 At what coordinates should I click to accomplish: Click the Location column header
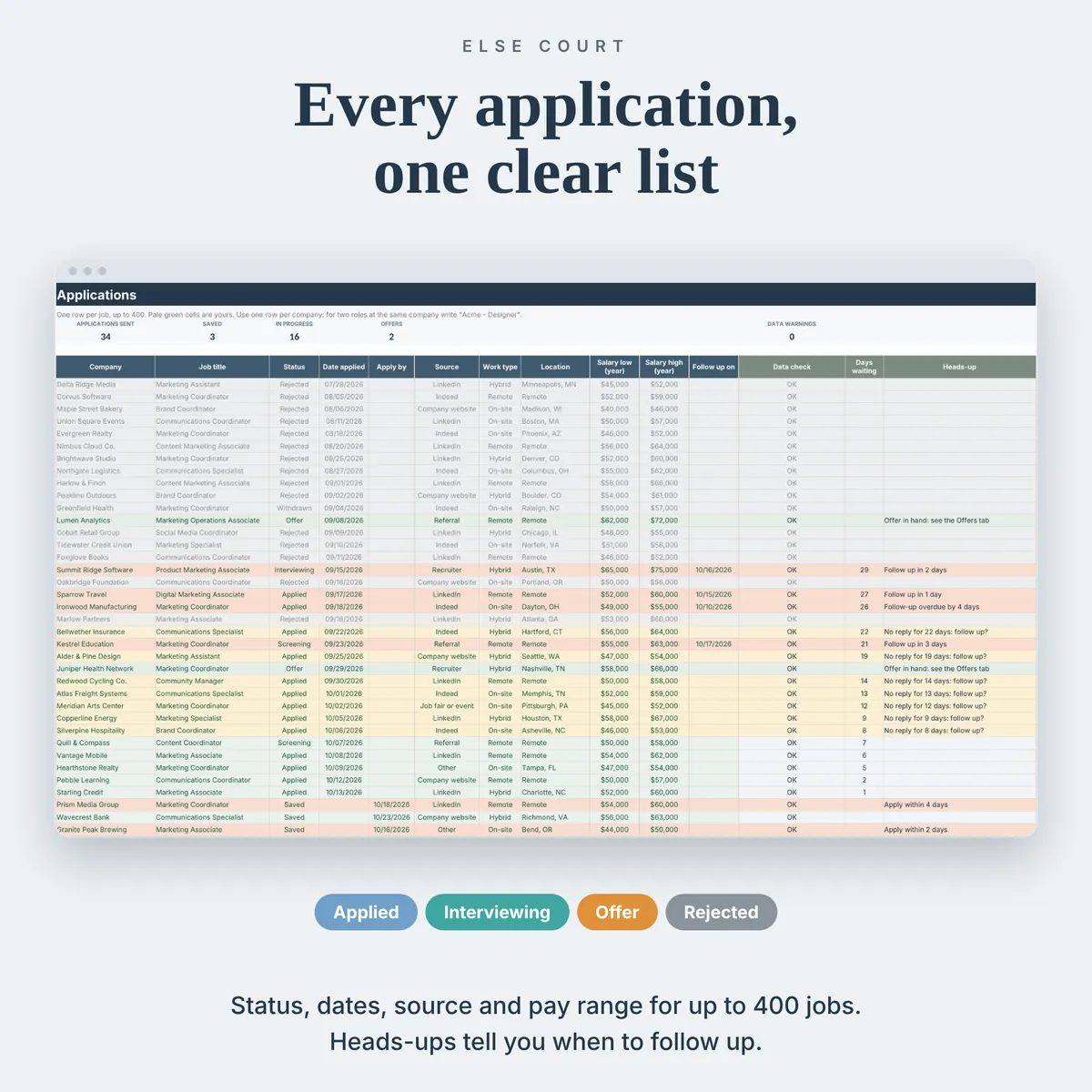pos(555,367)
